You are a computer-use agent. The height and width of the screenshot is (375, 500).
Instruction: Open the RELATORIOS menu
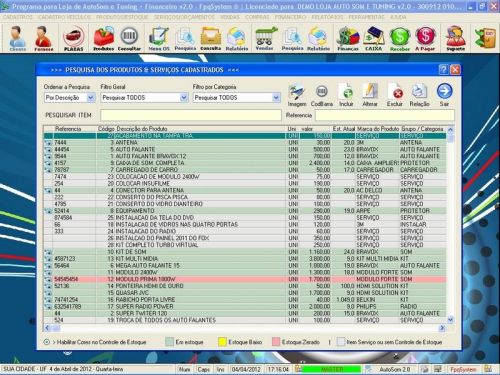pos(327,17)
